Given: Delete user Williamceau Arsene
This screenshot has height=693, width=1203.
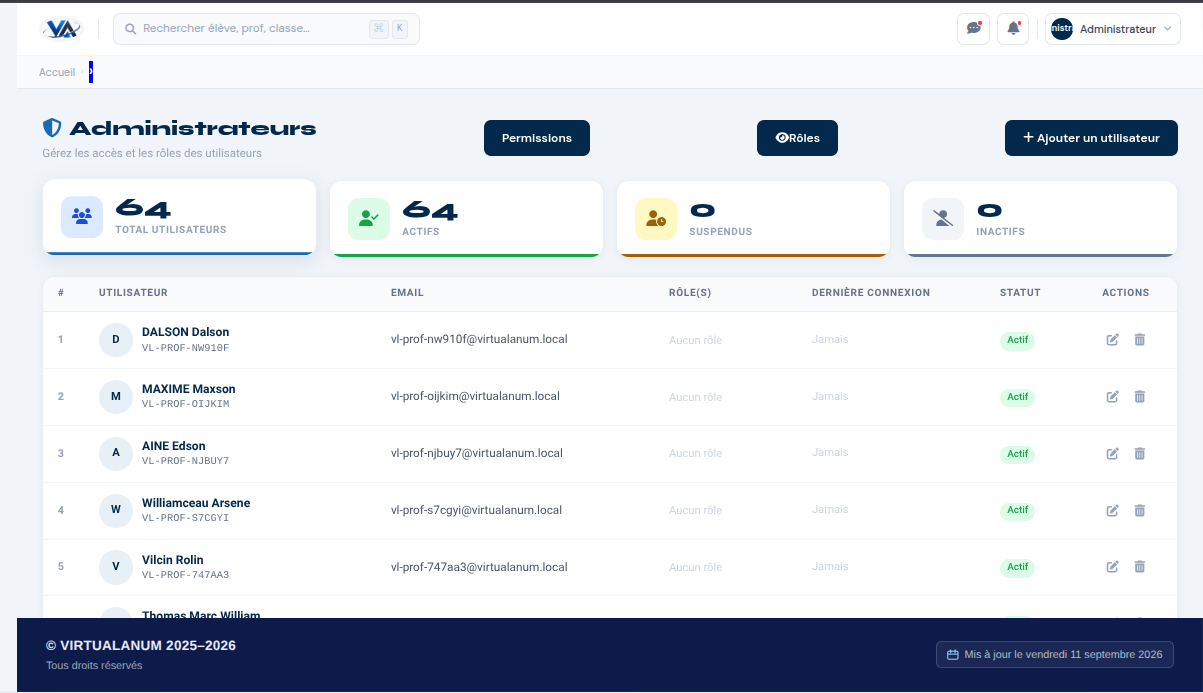Looking at the screenshot, I should point(1139,511).
